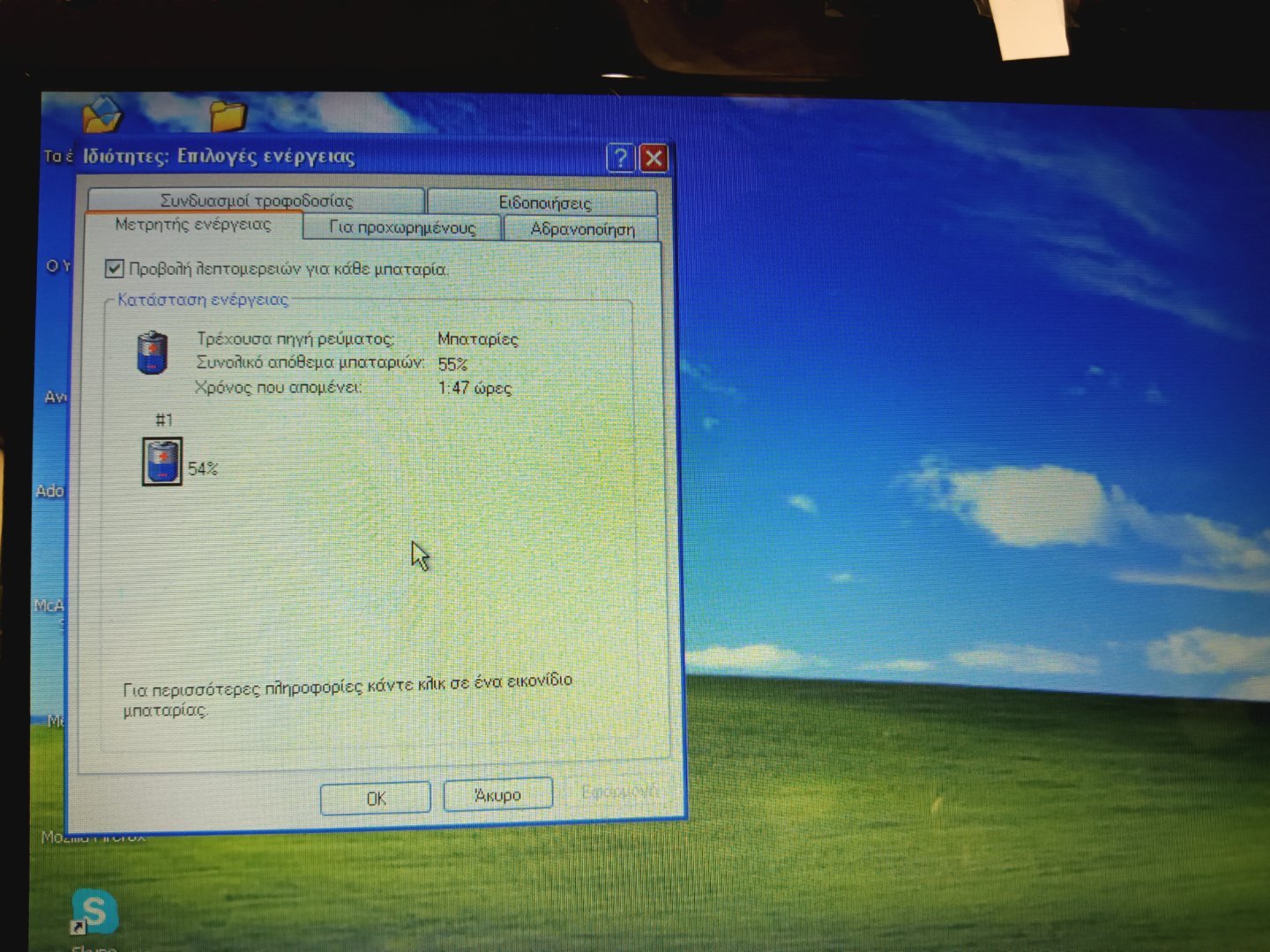Open the Ειδοποιήσεις tab

(x=543, y=202)
